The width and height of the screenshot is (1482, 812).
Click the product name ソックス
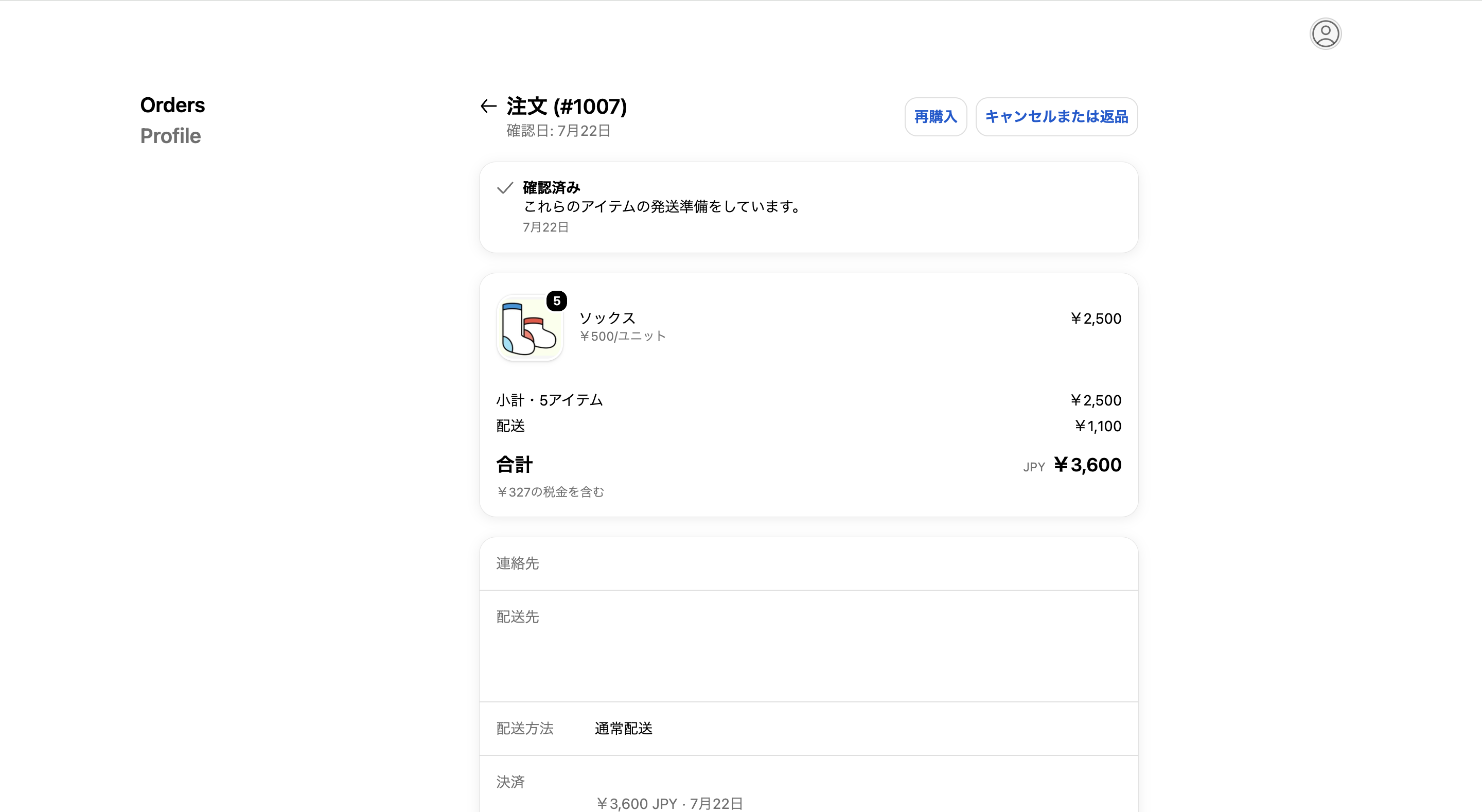click(x=607, y=317)
